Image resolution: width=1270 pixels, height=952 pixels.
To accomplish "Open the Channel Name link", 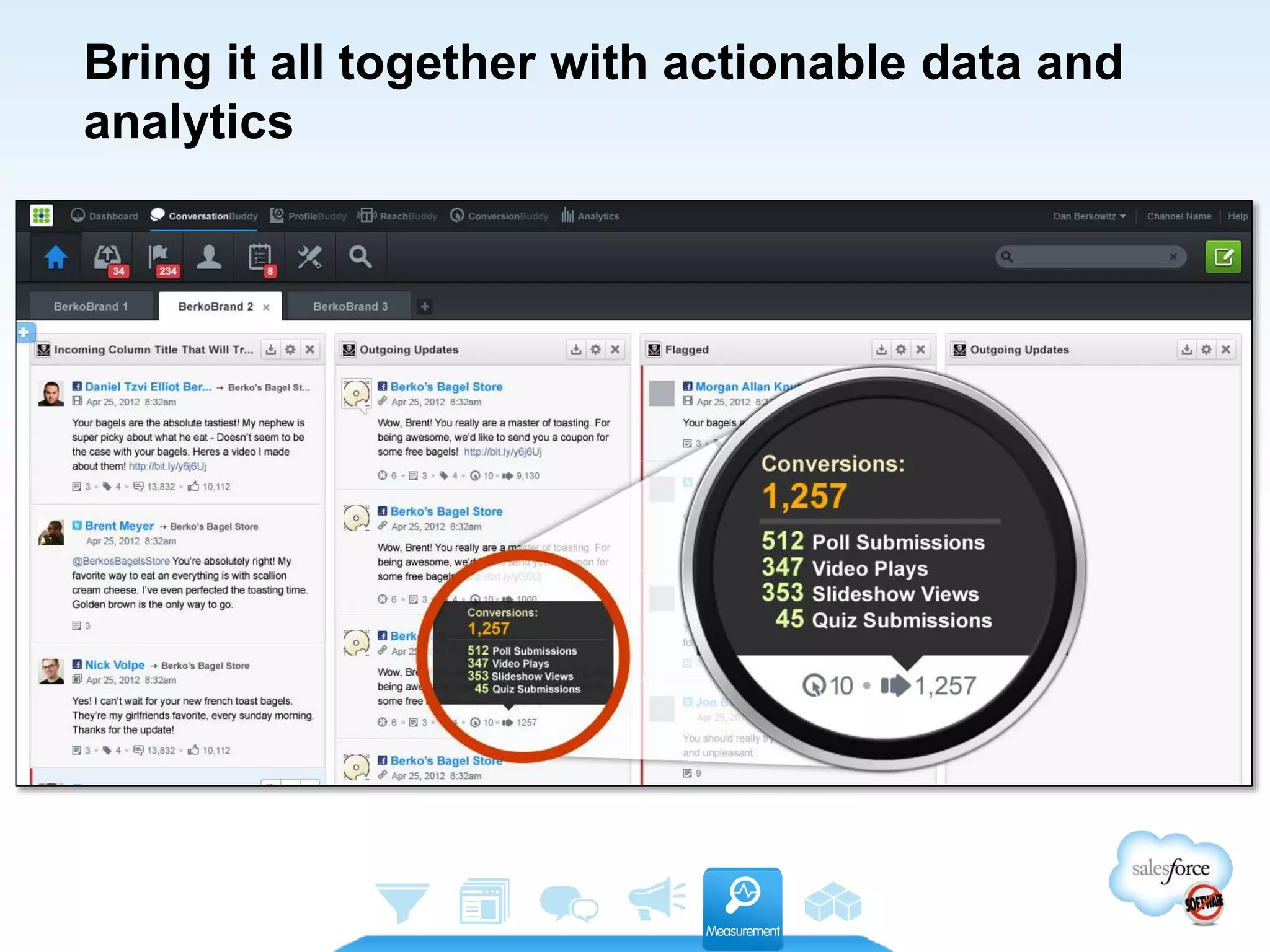I will (1179, 216).
